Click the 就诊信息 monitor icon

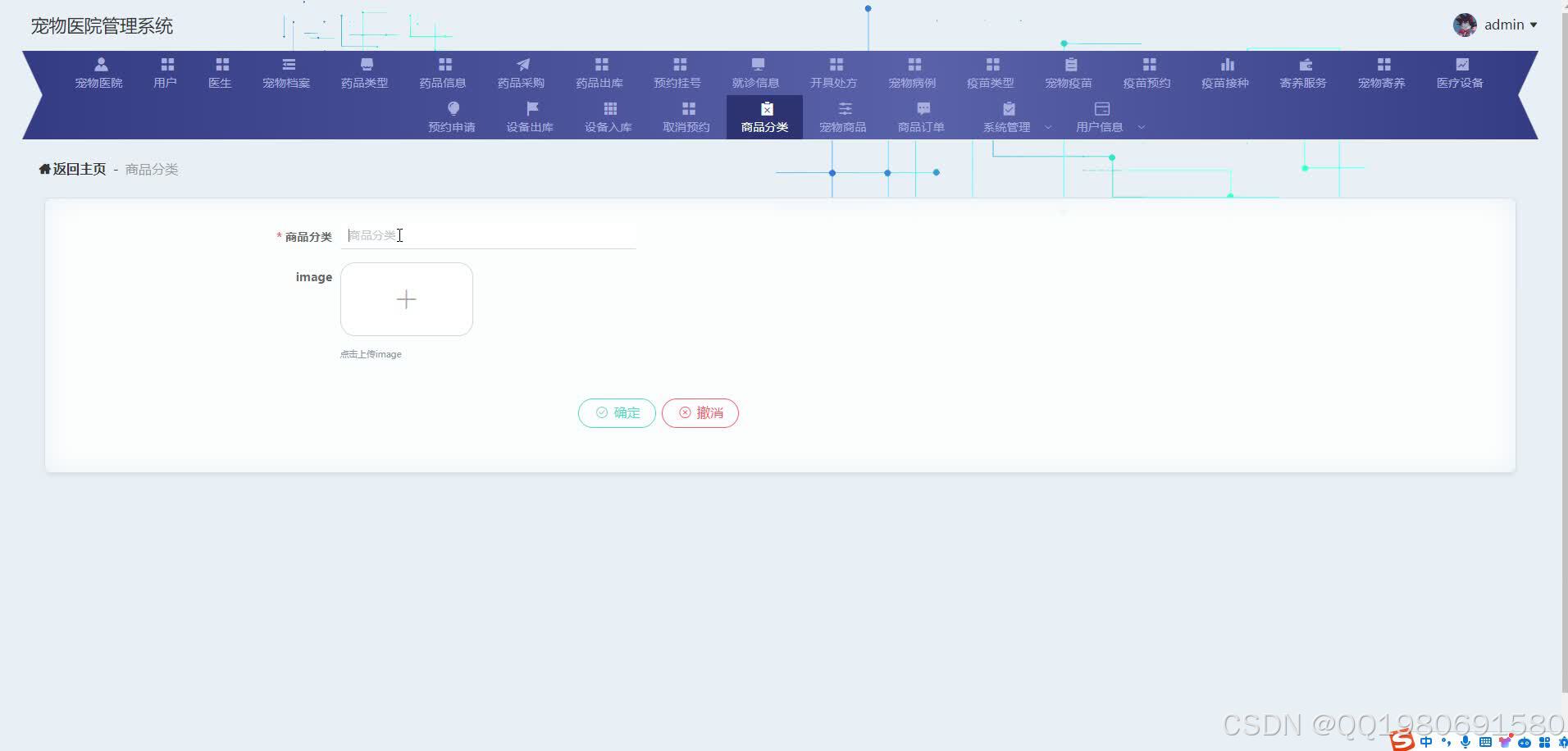coord(759,64)
